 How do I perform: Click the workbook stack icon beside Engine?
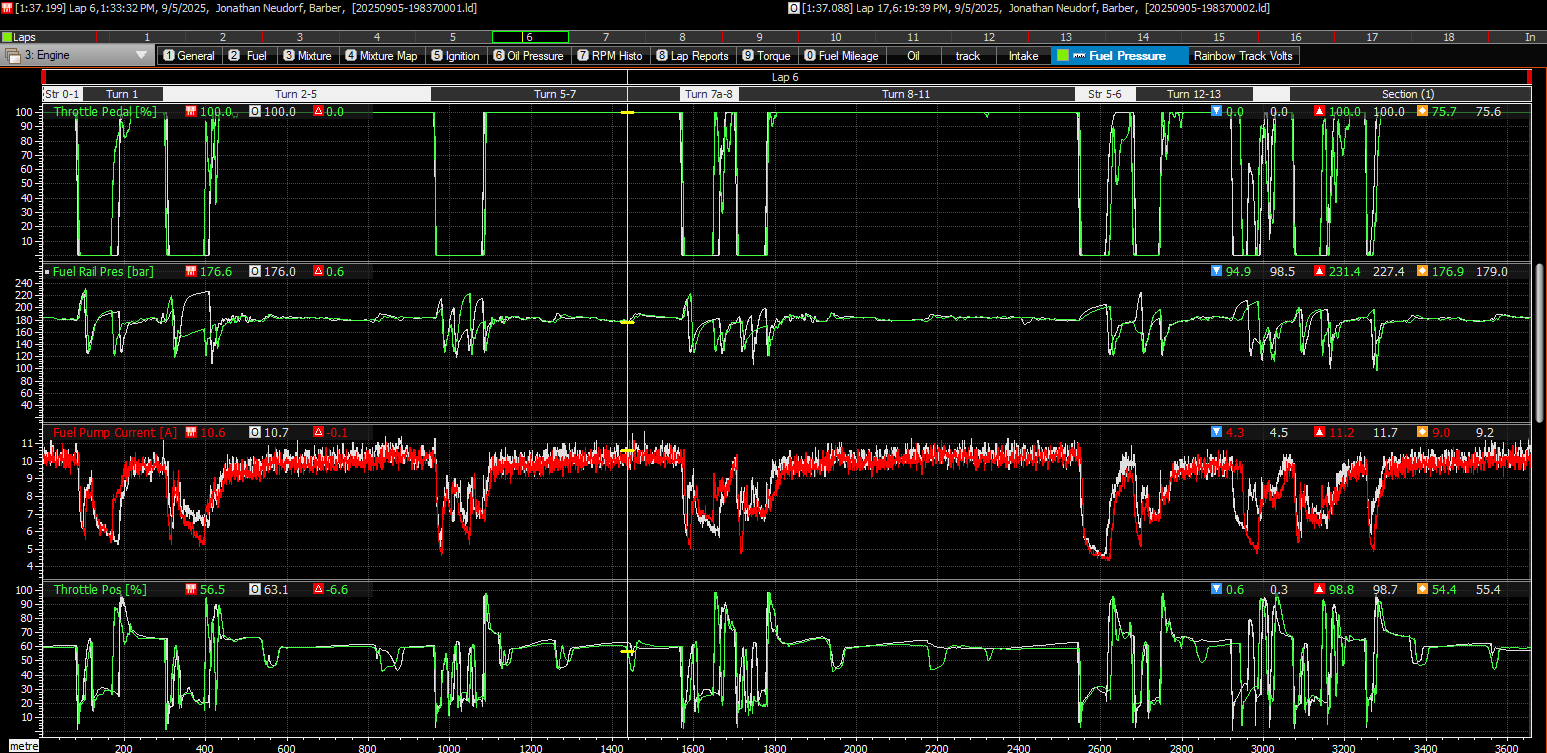[x=13, y=56]
